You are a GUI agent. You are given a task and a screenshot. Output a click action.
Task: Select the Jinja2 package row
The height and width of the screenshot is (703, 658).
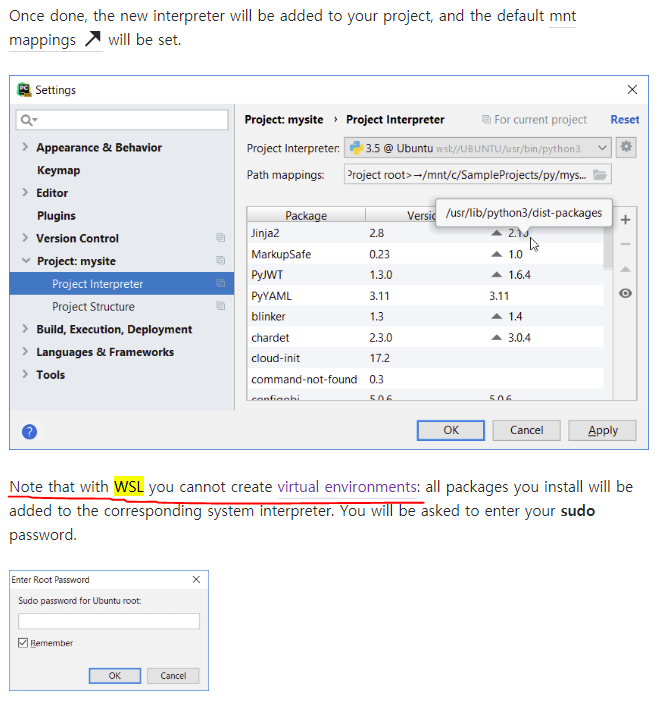pyautogui.click(x=425, y=233)
